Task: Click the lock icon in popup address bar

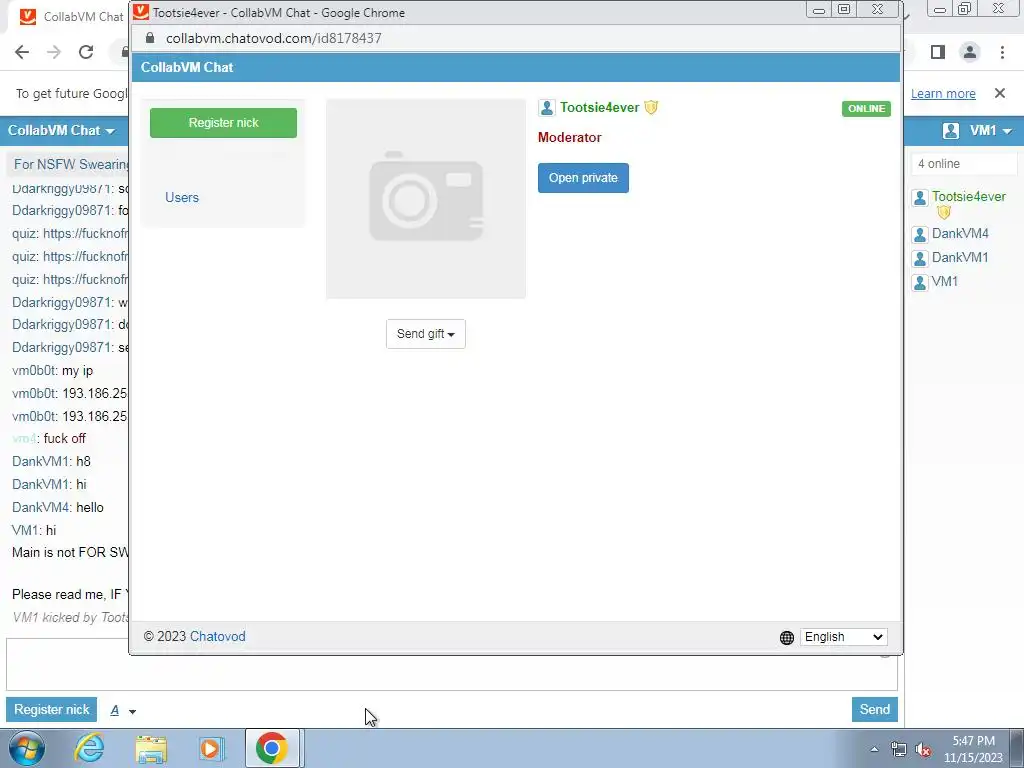Action: coord(150,38)
